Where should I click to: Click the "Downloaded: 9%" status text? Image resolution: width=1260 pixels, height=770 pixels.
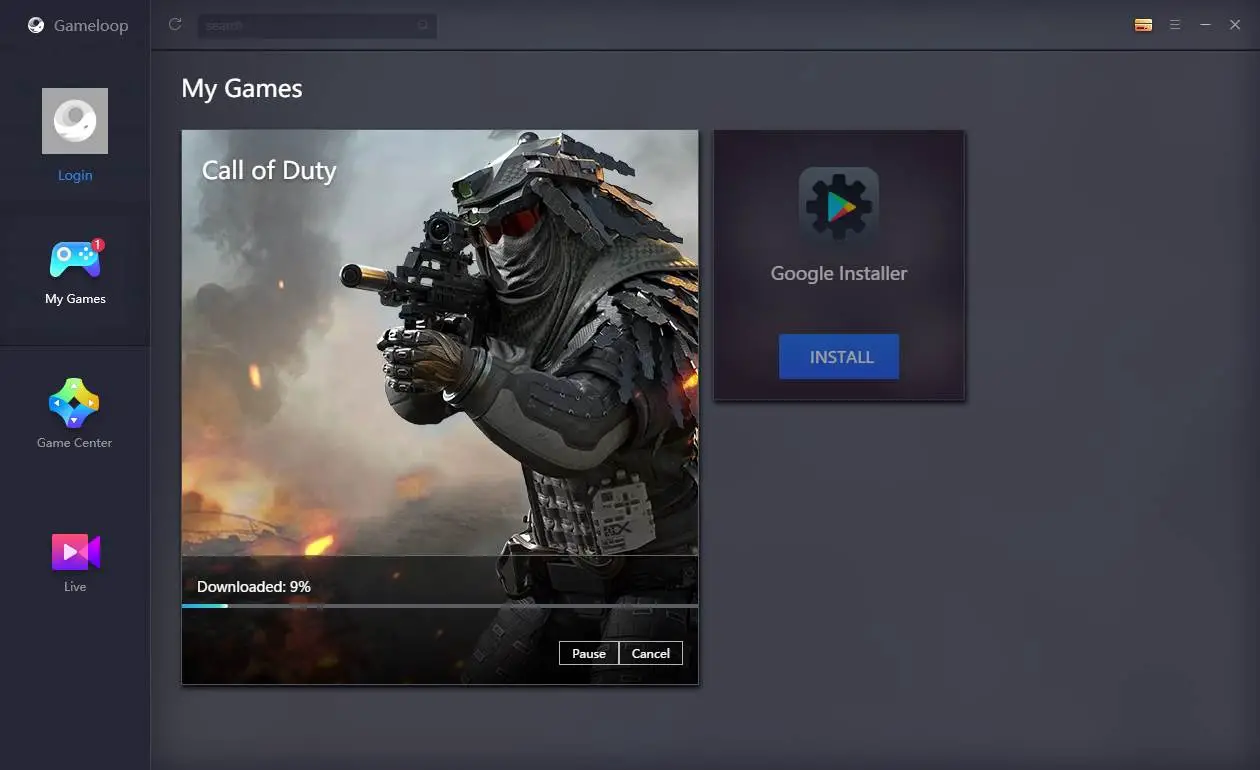[x=254, y=587]
